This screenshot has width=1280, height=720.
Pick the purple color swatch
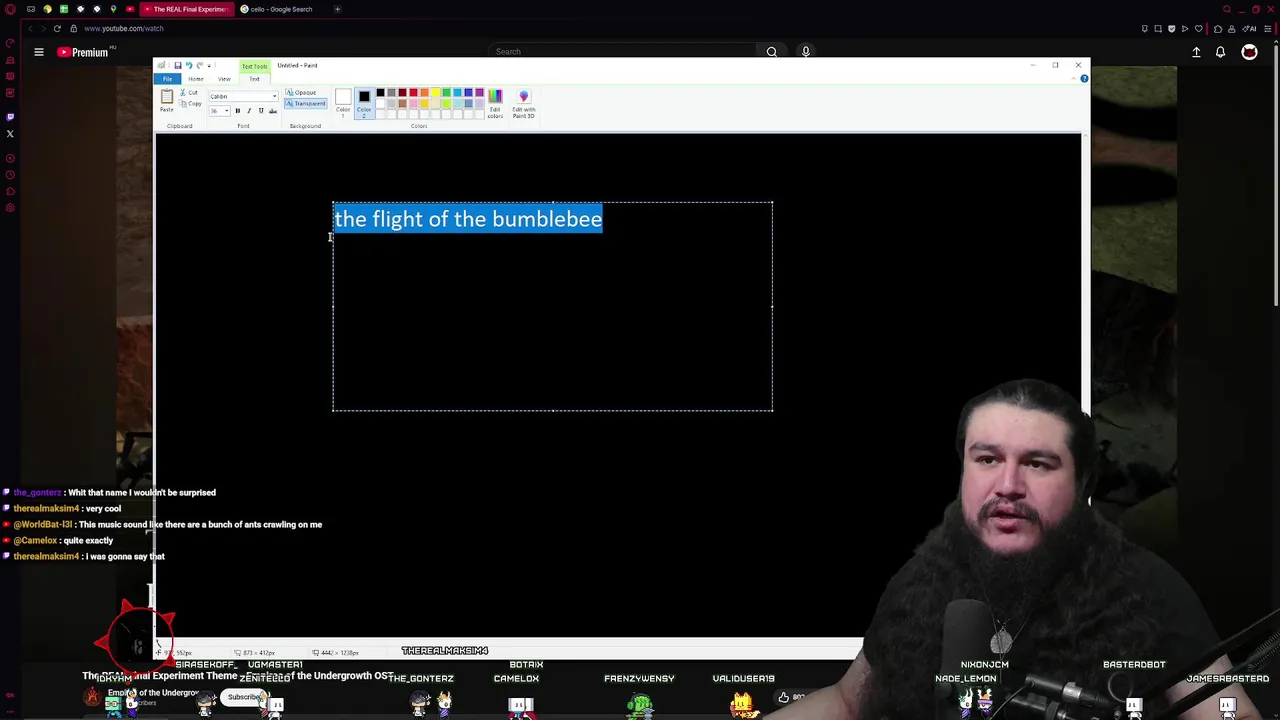coord(479,92)
